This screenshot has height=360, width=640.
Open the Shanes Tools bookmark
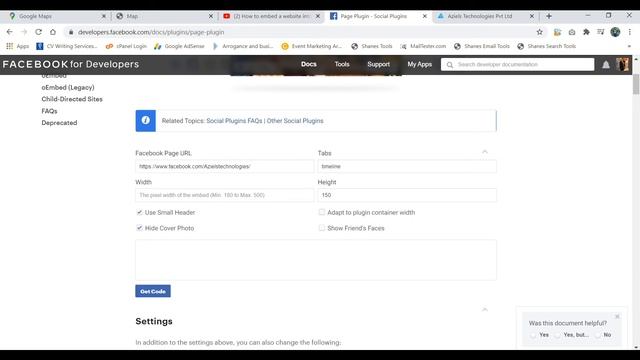point(372,46)
